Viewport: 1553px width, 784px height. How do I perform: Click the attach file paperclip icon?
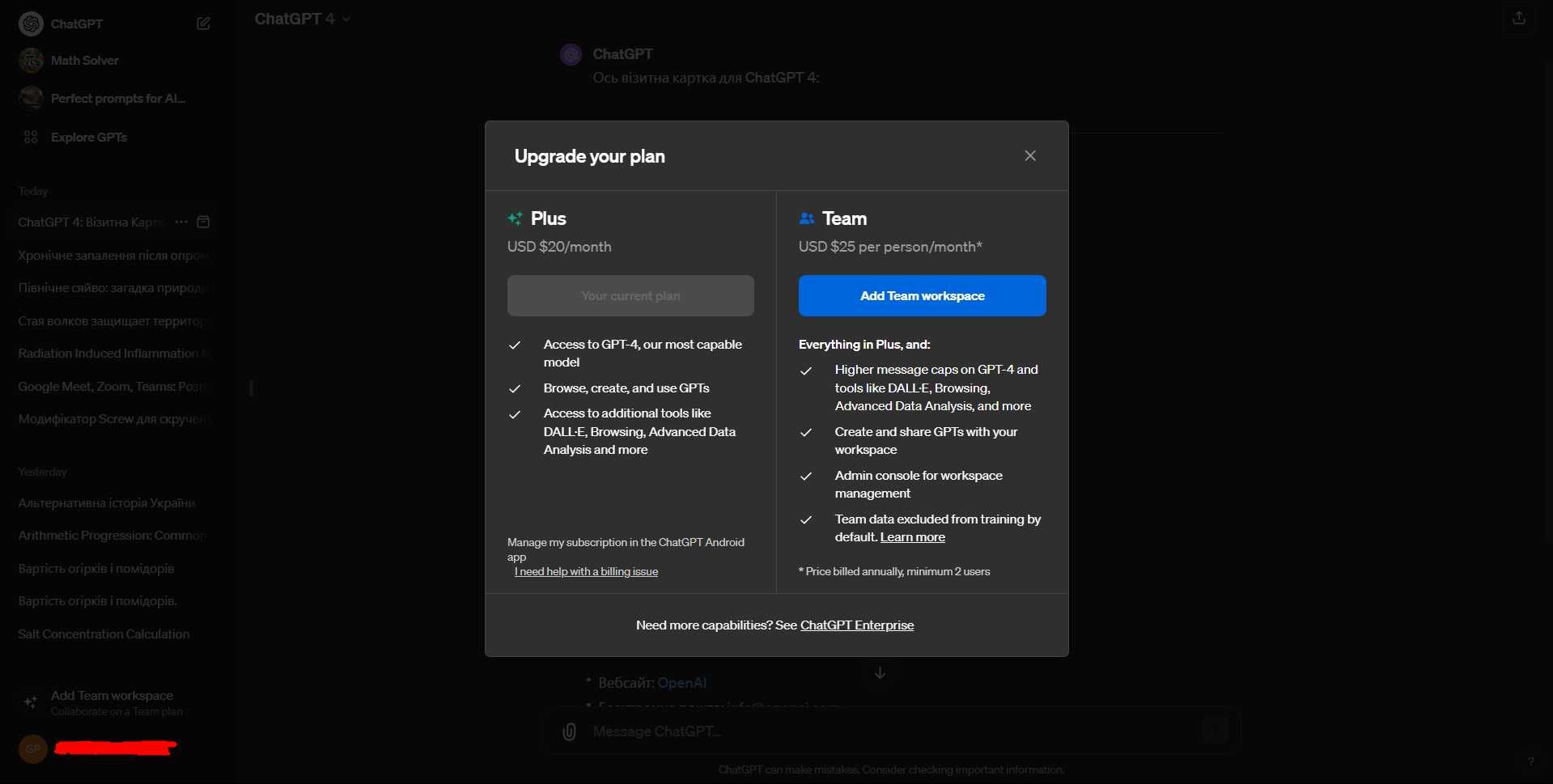[570, 731]
